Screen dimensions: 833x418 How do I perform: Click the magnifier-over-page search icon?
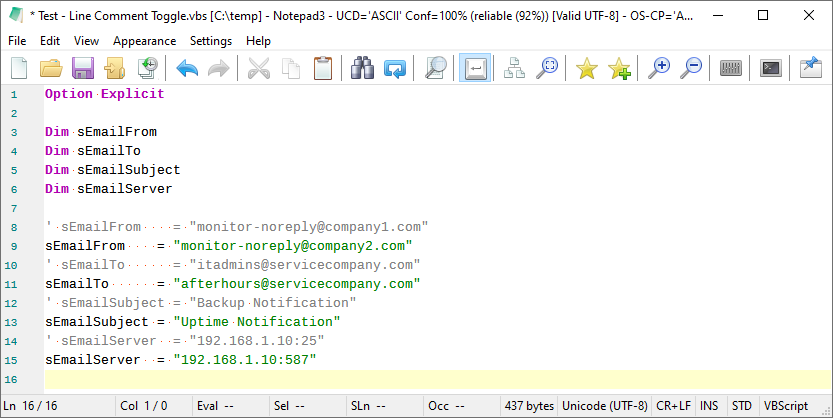pyautogui.click(x=436, y=69)
